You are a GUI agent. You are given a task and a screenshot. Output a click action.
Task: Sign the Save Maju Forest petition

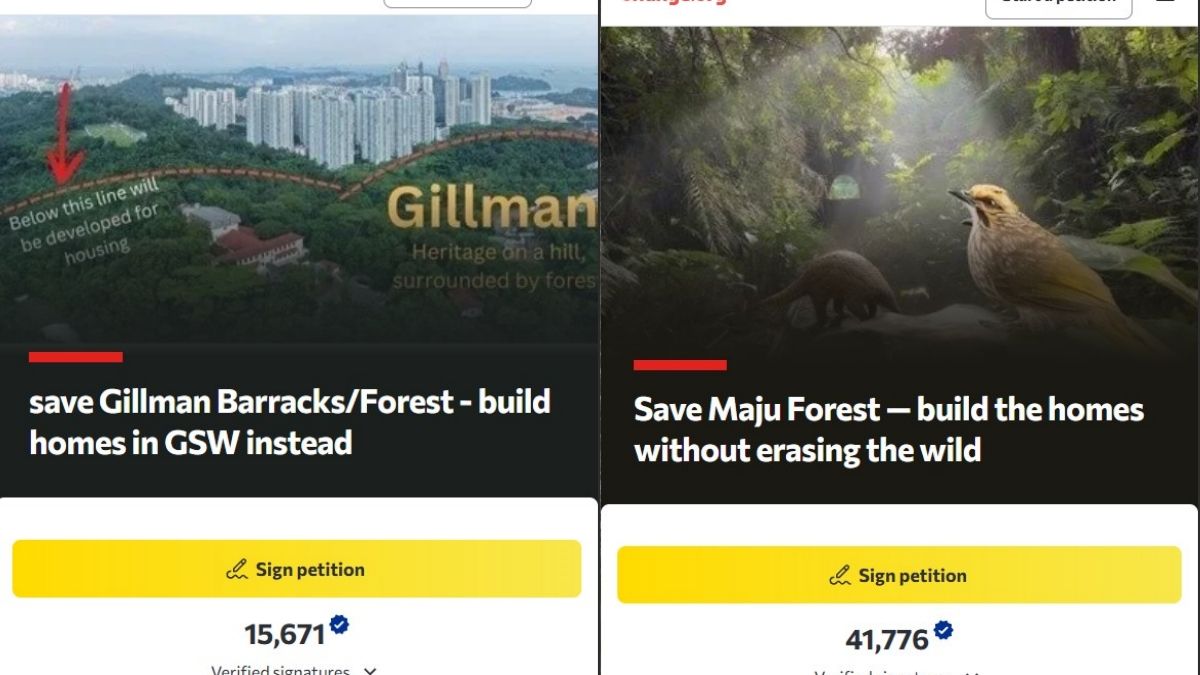899,575
